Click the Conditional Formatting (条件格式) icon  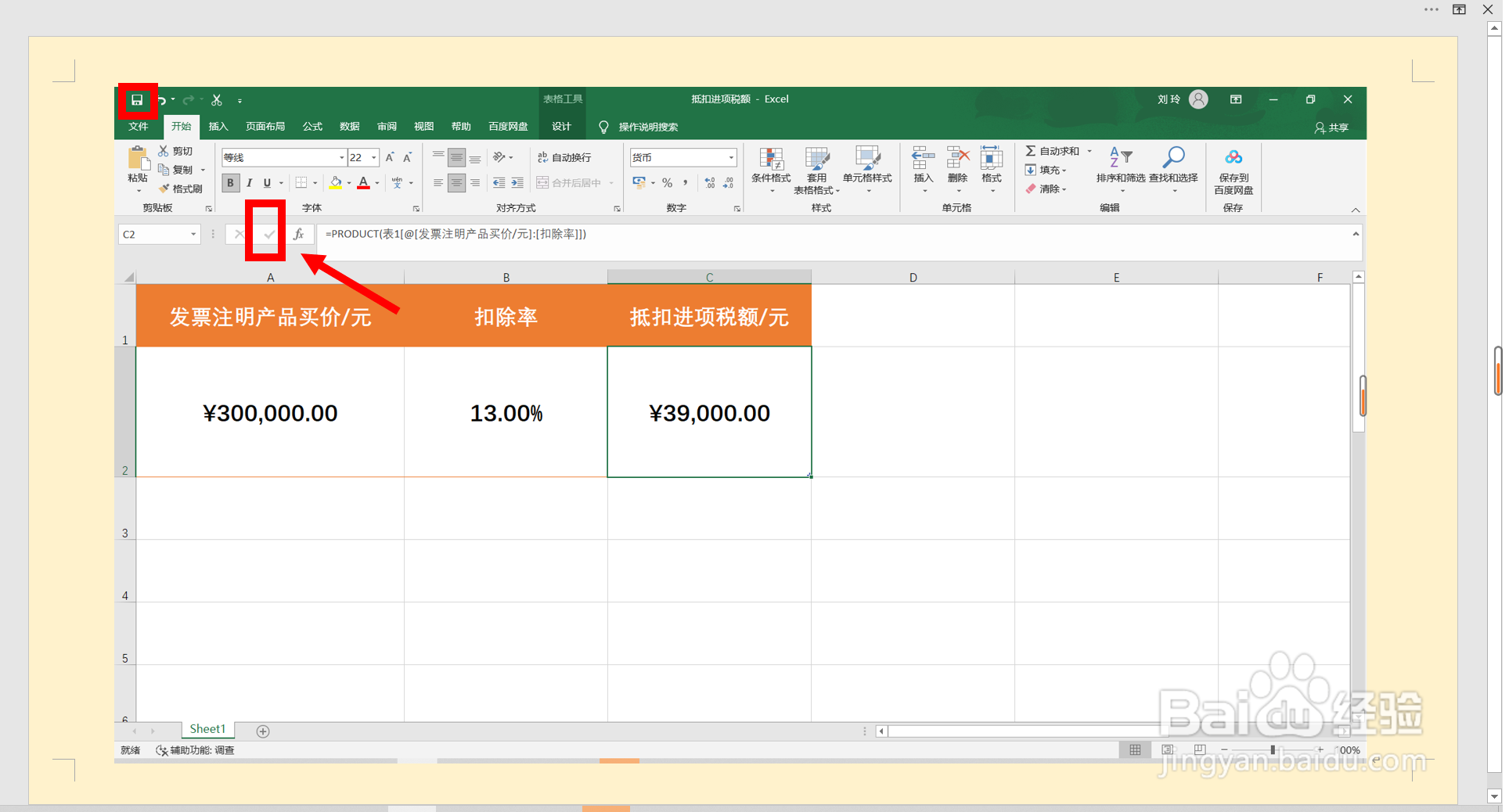click(x=771, y=159)
